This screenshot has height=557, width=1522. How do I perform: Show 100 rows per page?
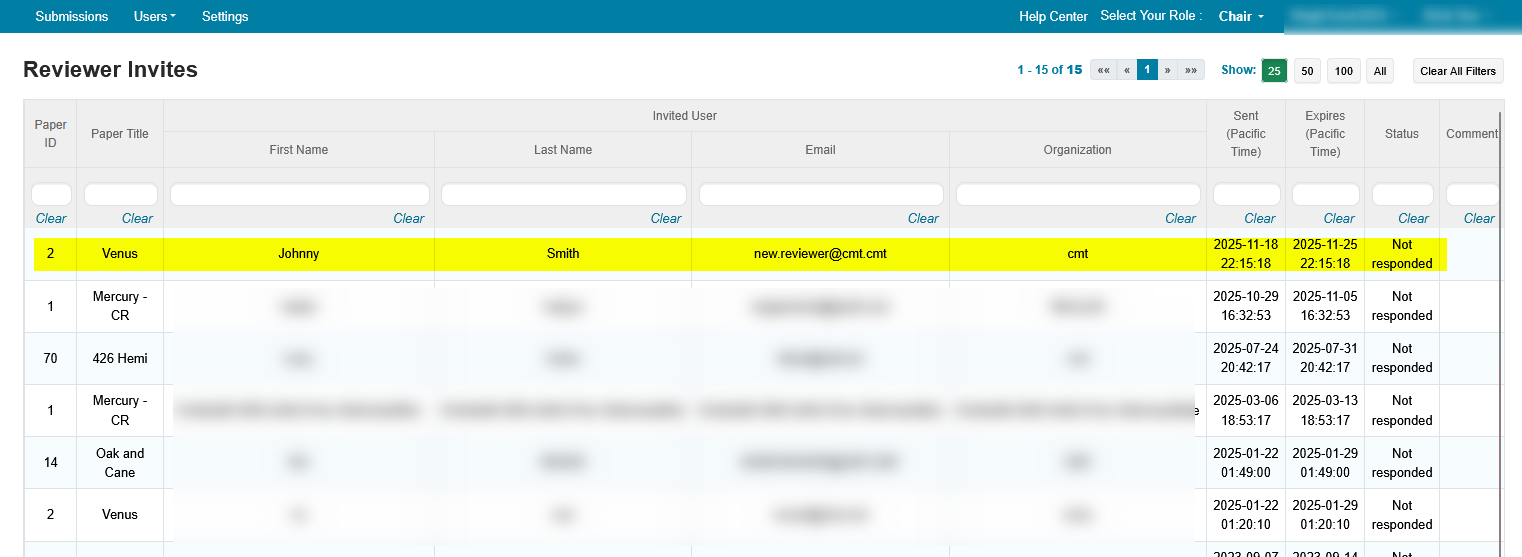[1344, 71]
